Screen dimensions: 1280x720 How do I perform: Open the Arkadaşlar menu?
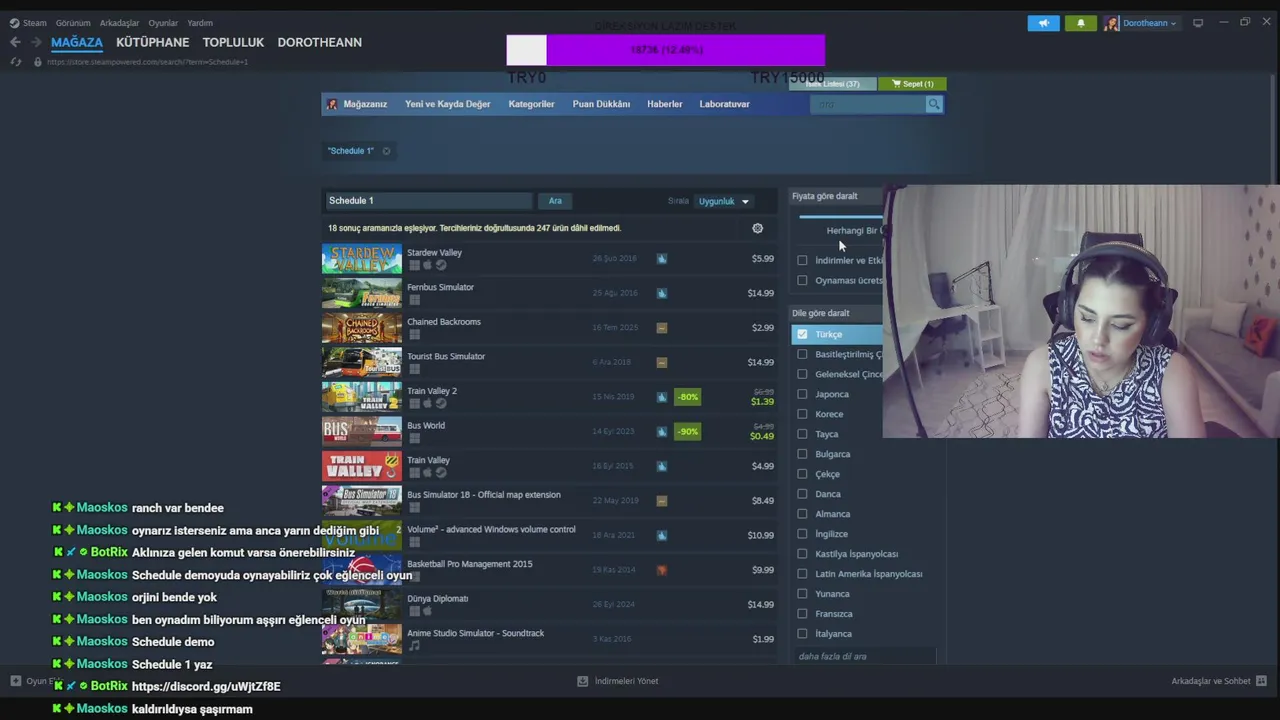[x=119, y=23]
